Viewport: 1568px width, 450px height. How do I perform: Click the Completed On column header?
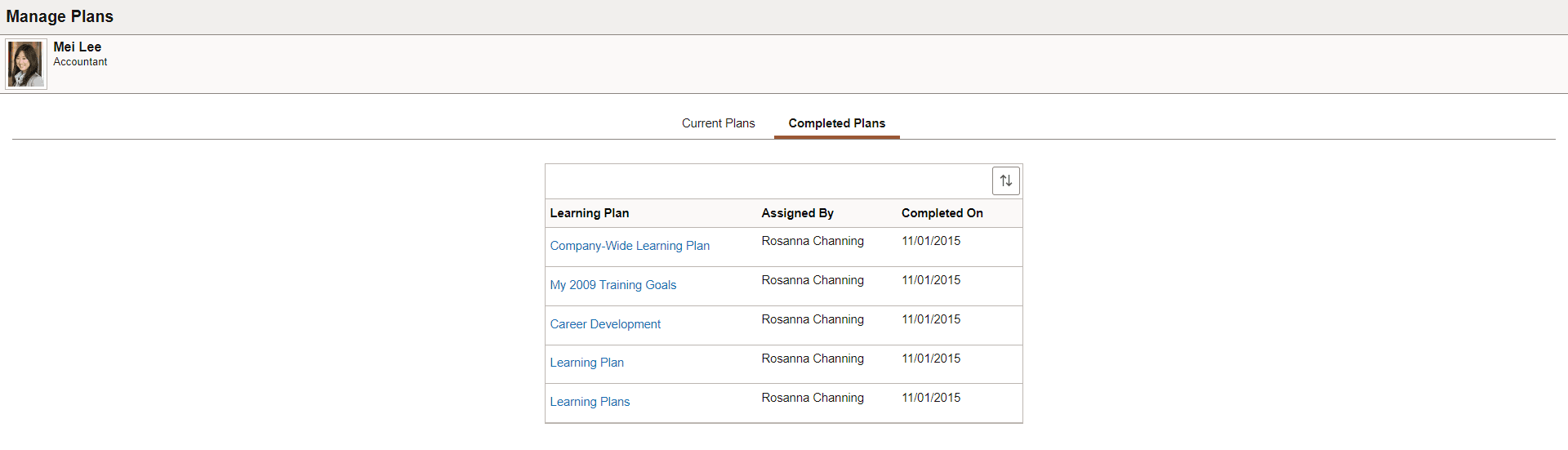coord(942,213)
